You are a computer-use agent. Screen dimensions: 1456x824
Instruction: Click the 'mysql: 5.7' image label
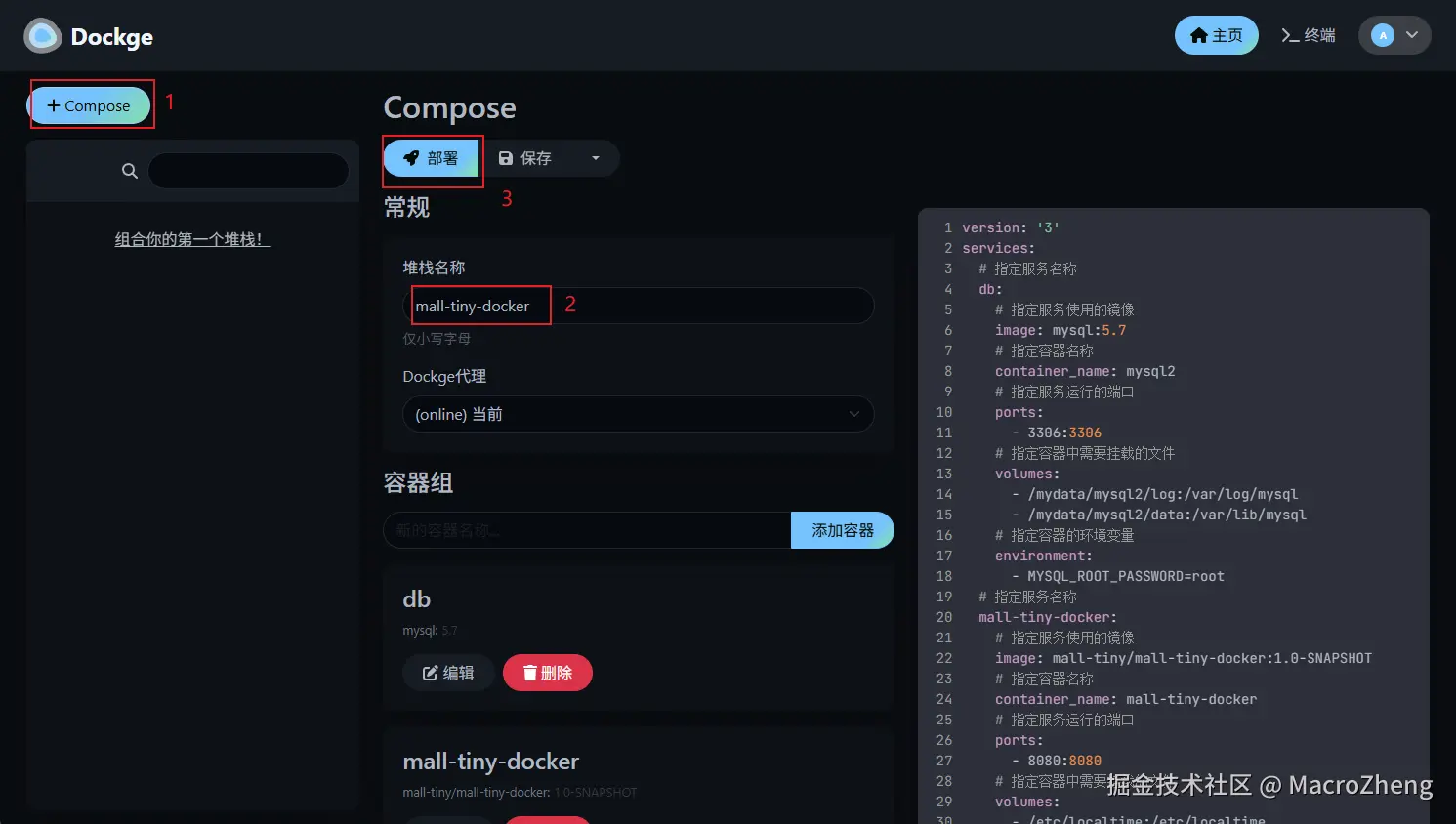pos(430,631)
